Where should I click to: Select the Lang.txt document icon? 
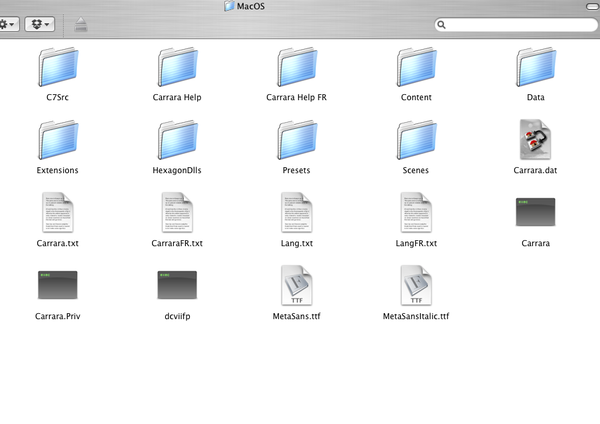[x=296, y=212]
